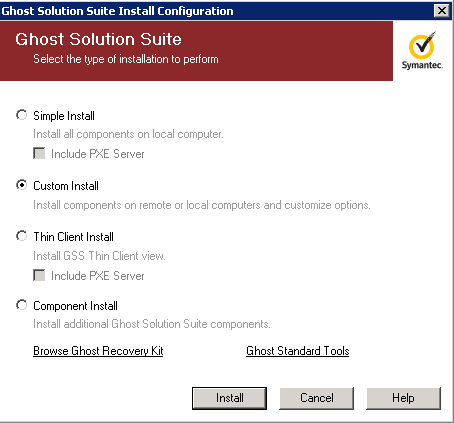This screenshot has height=423, width=454.
Task: Click the Install button
Action: click(229, 398)
